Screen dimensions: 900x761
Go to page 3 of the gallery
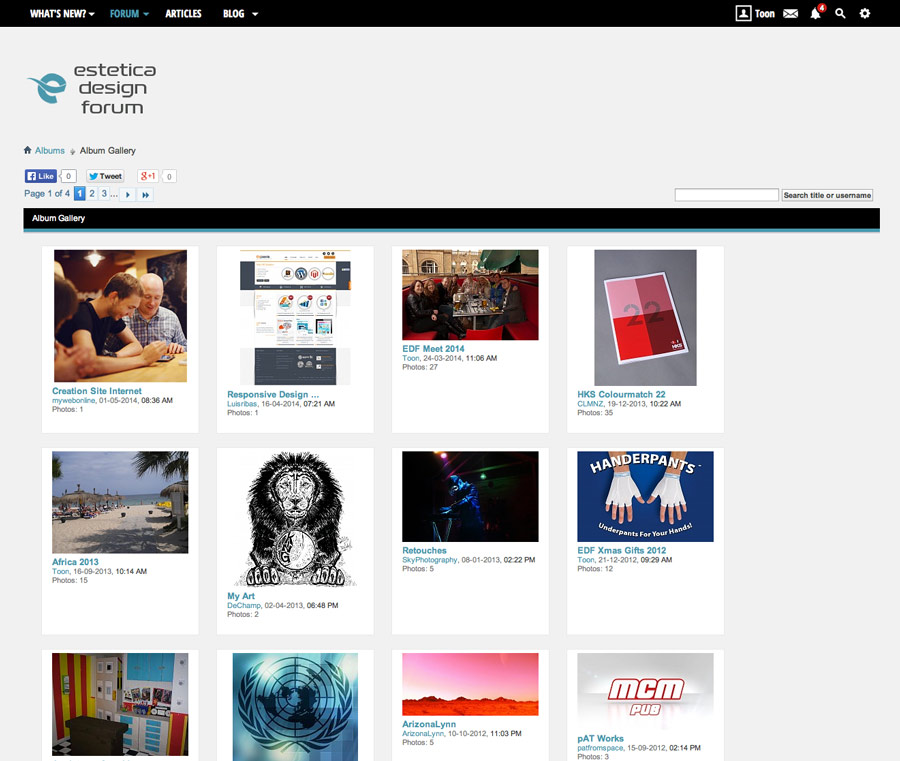tap(104, 193)
